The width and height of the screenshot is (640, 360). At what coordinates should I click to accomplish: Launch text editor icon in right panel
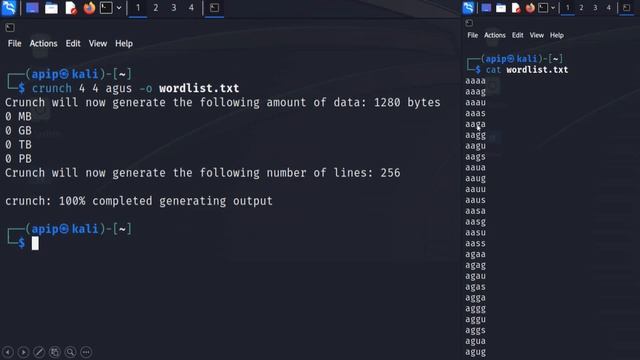point(516,8)
